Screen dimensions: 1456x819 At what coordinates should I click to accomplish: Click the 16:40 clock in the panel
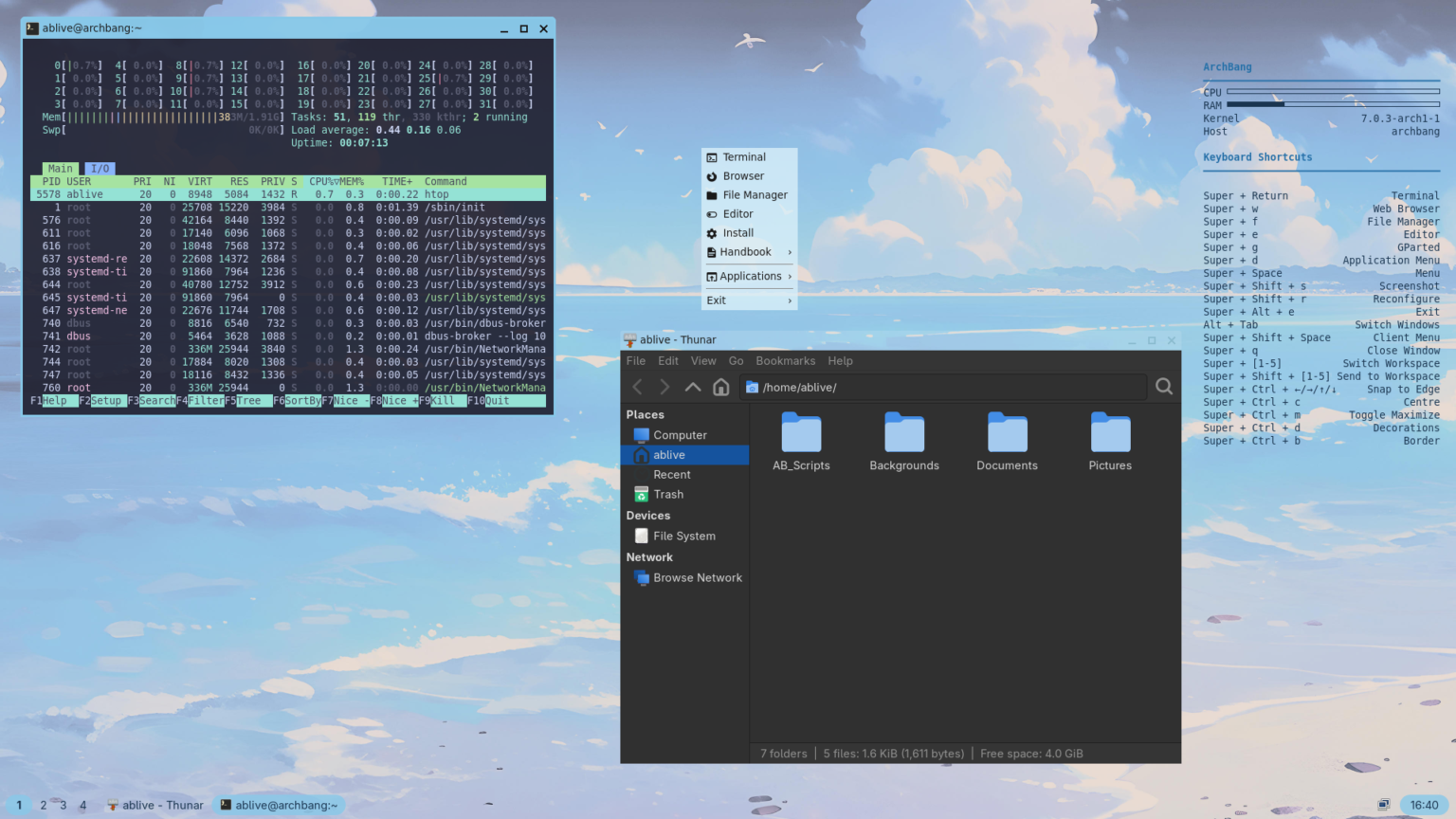1424,805
